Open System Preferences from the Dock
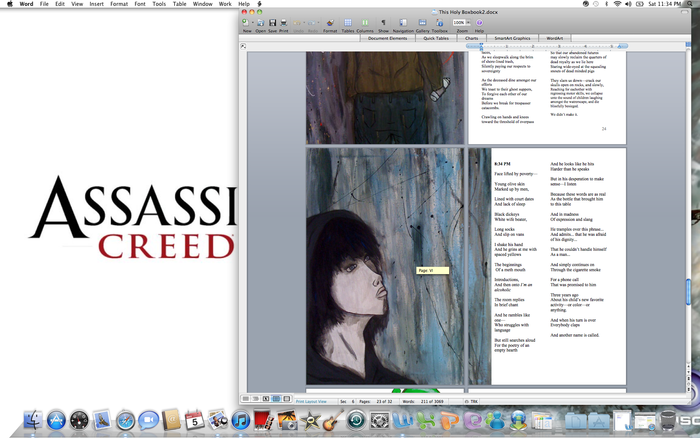Image resolution: width=700 pixels, height=438 pixels. coord(379,420)
